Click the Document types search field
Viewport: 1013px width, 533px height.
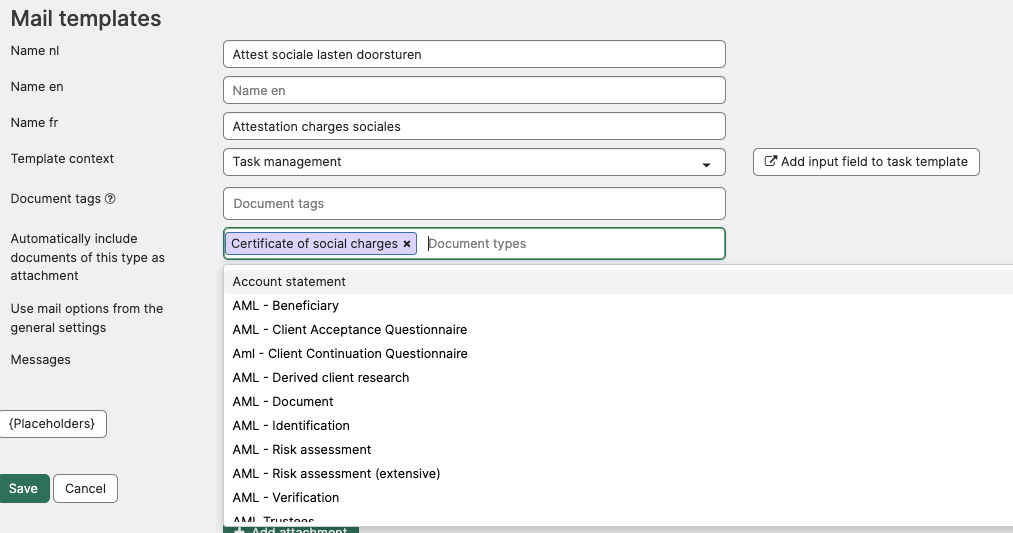572,244
